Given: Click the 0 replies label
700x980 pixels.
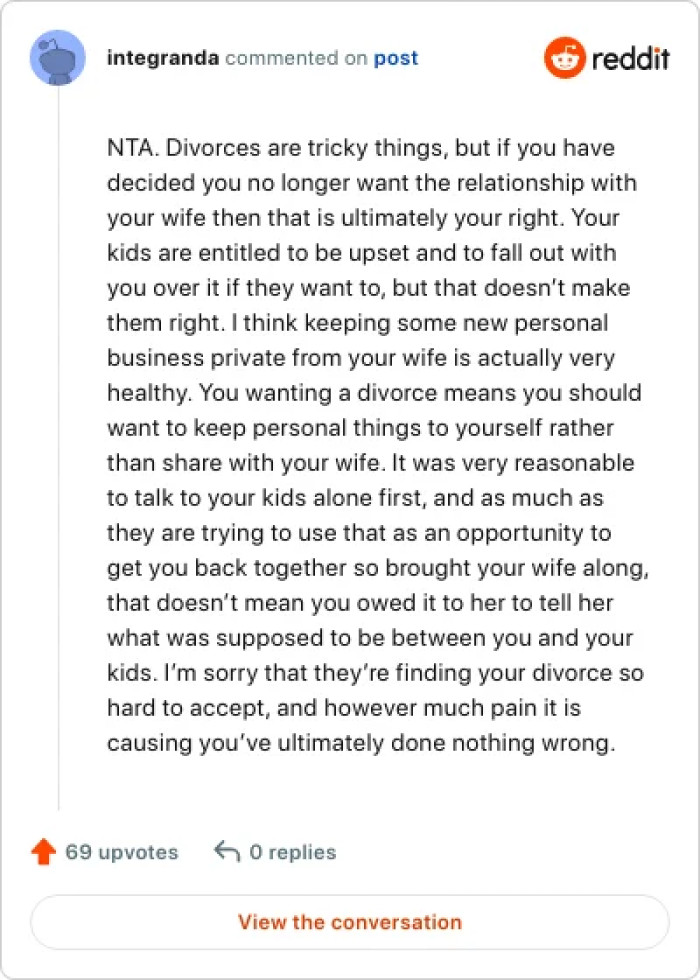Looking at the screenshot, I should [x=292, y=852].
